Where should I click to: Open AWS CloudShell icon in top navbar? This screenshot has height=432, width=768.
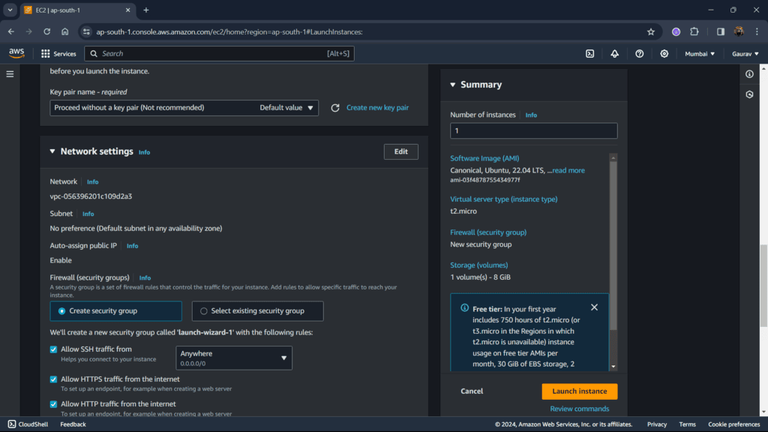590,54
